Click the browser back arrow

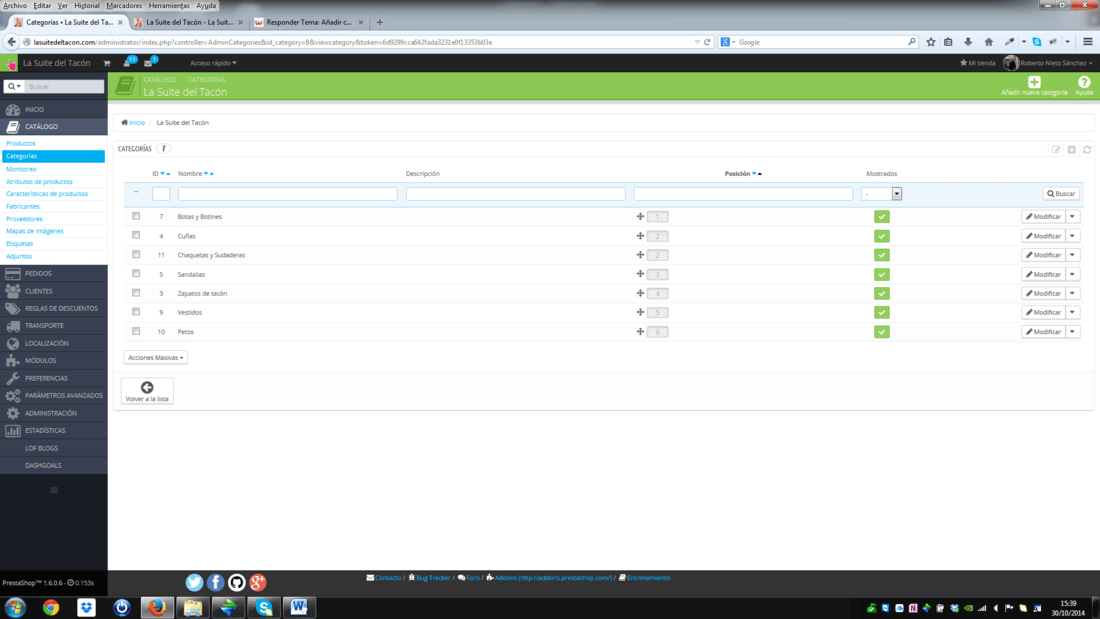[11, 42]
